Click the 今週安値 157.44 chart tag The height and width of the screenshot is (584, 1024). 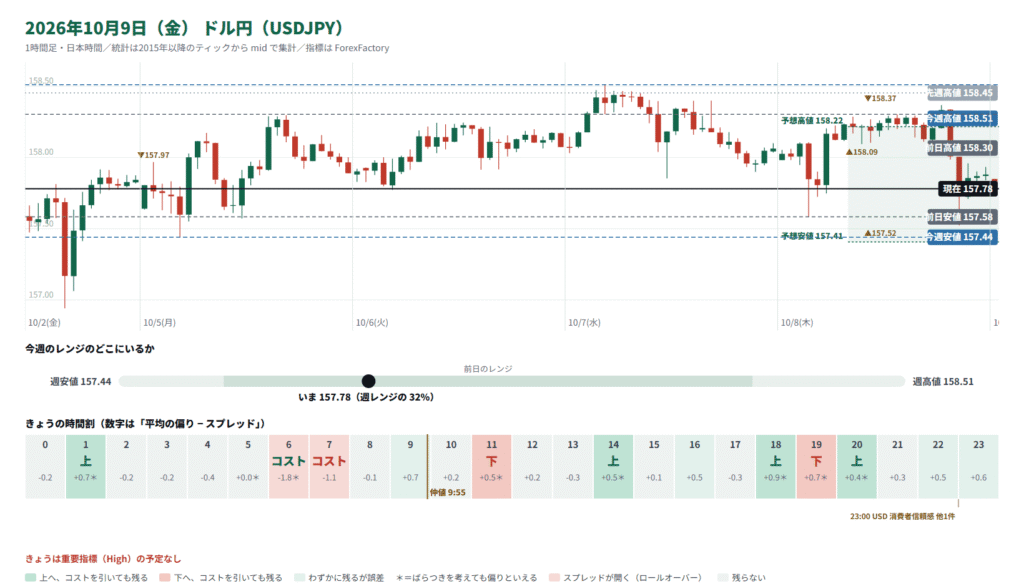tap(962, 237)
